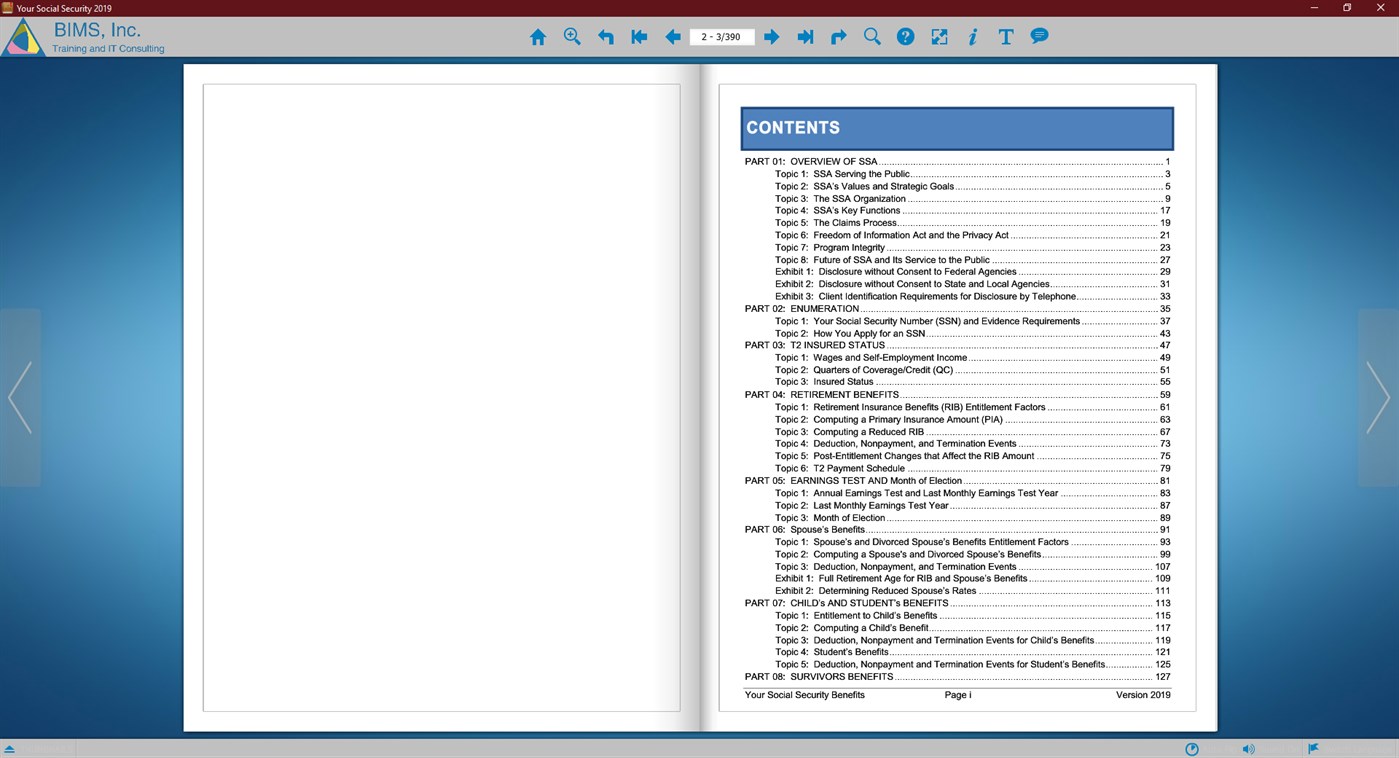
Task: Select Topic 2: How You Apply for an SSN
Action: click(972, 333)
